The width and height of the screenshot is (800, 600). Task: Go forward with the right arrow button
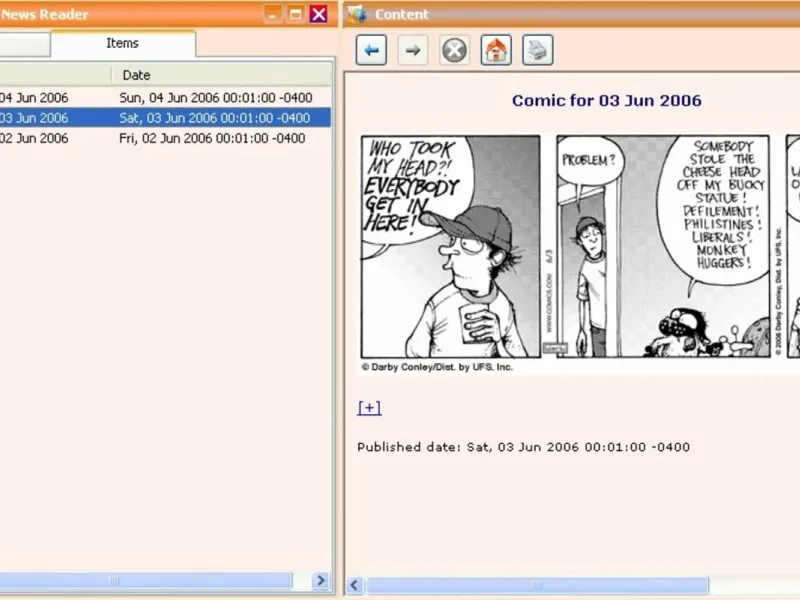point(412,50)
